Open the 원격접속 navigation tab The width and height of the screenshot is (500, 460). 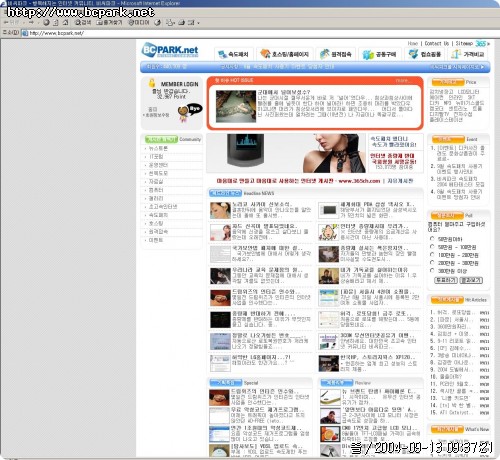[x=336, y=54]
